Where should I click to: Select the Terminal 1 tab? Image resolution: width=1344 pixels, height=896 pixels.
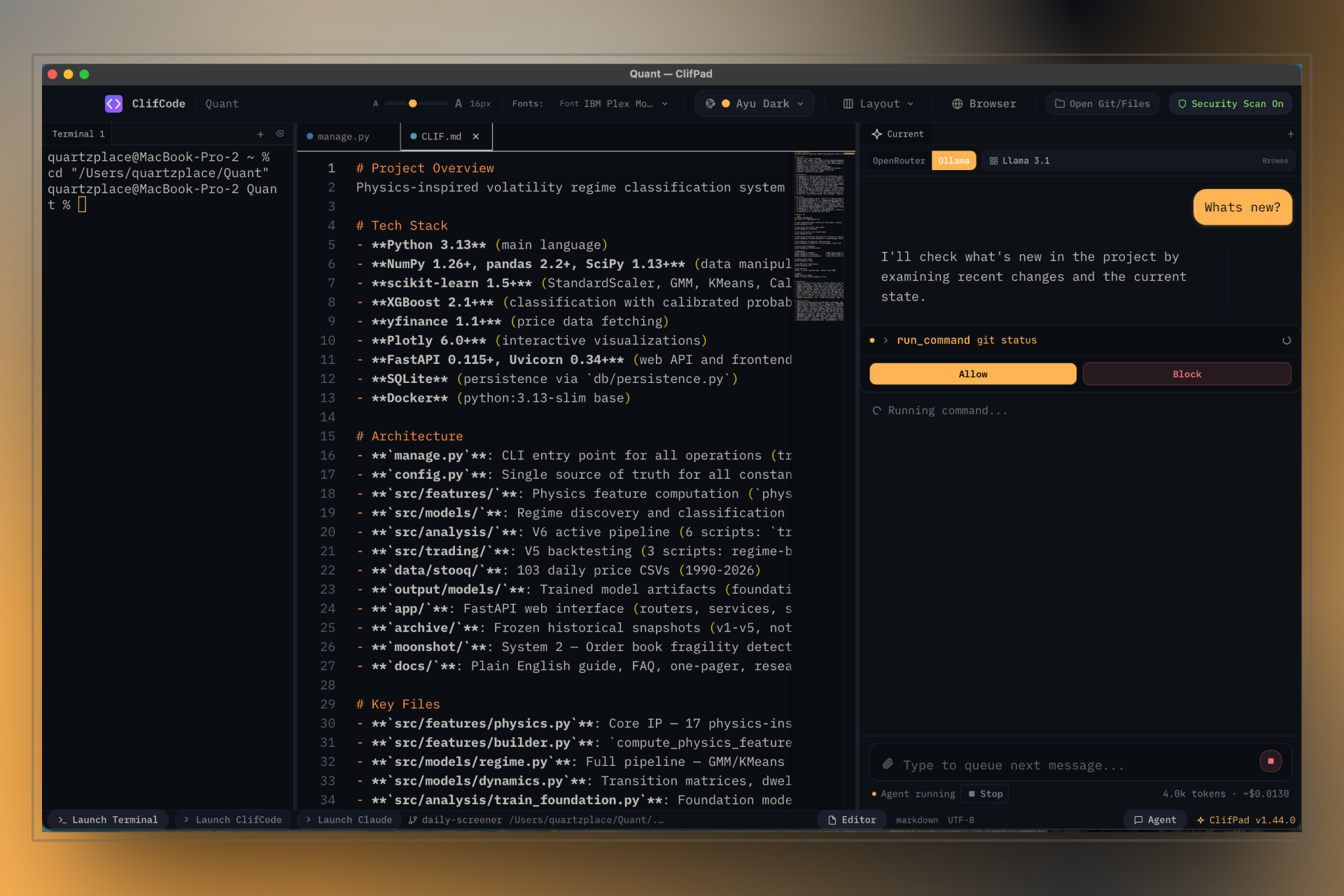[x=78, y=134]
